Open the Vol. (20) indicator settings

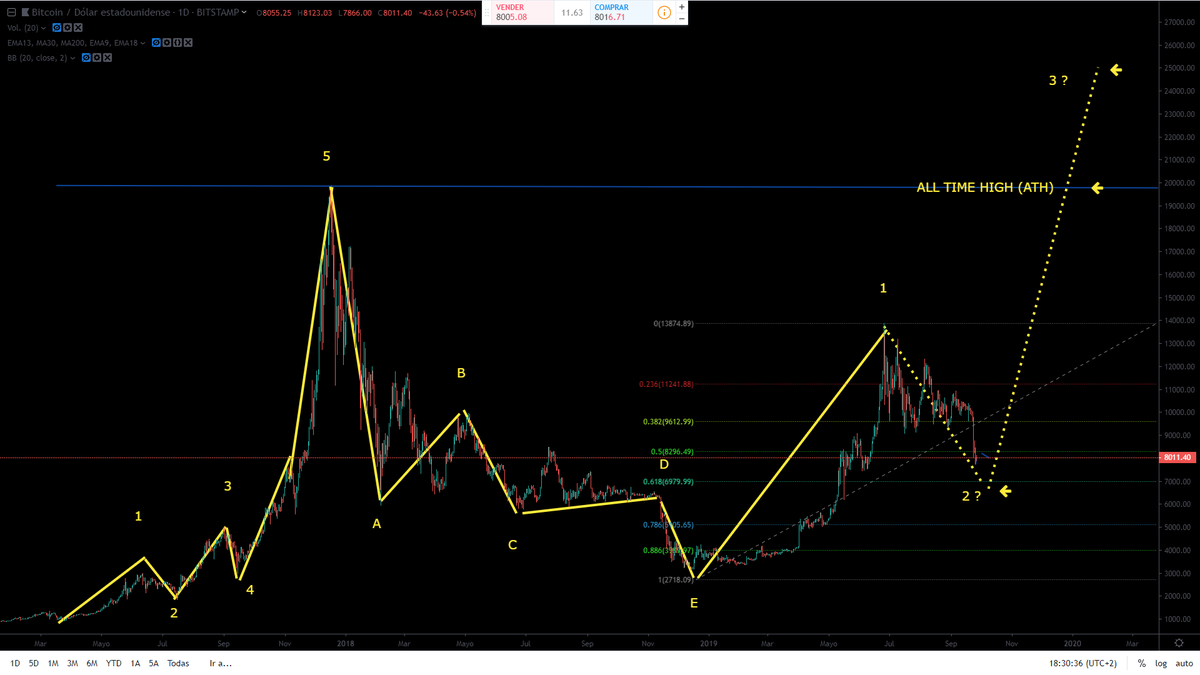coord(67,28)
